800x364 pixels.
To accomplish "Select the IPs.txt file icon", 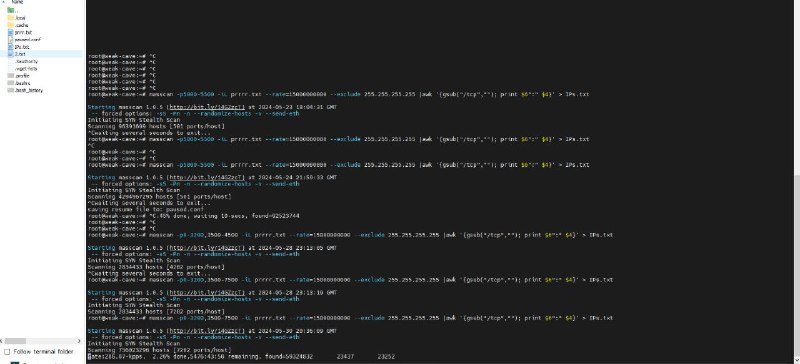I will click(x=10, y=46).
